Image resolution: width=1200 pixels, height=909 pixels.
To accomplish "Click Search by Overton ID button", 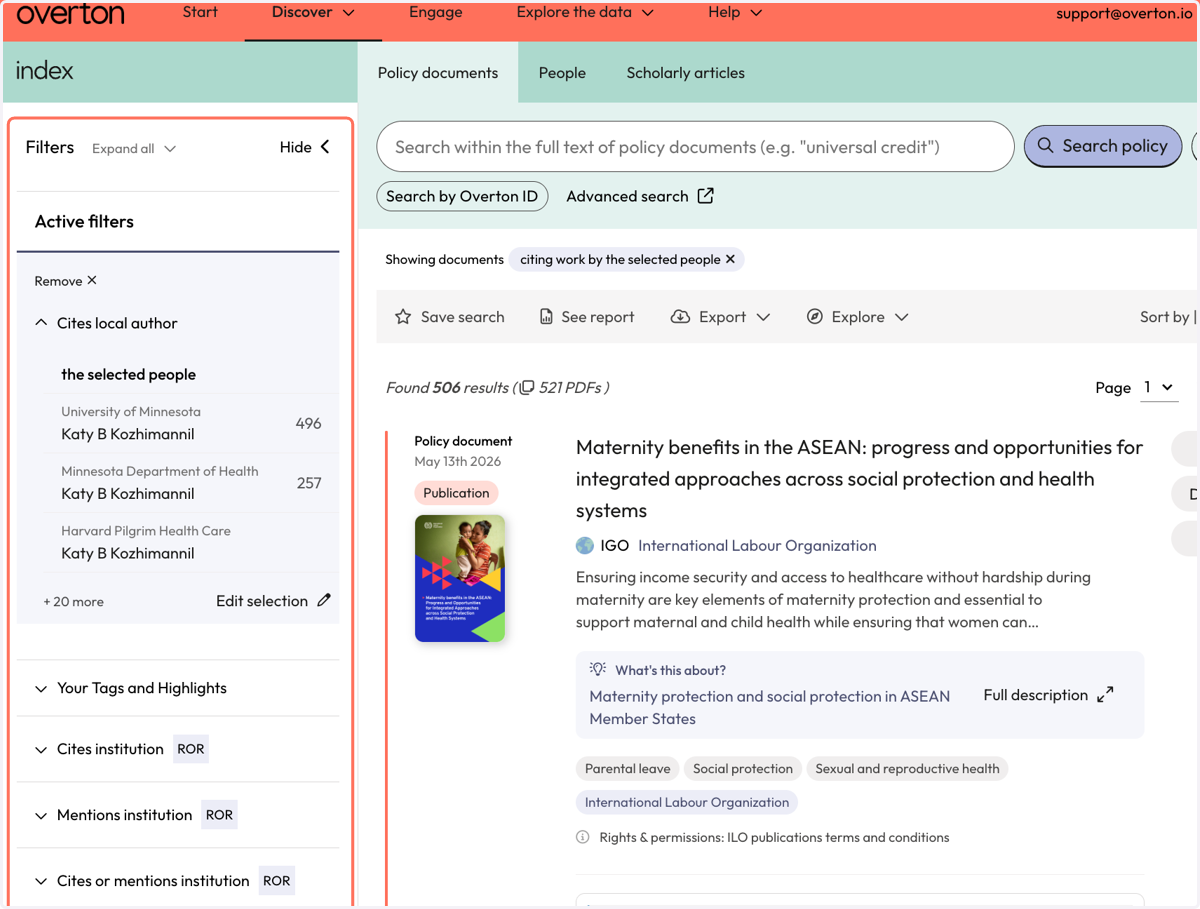I will coord(462,196).
